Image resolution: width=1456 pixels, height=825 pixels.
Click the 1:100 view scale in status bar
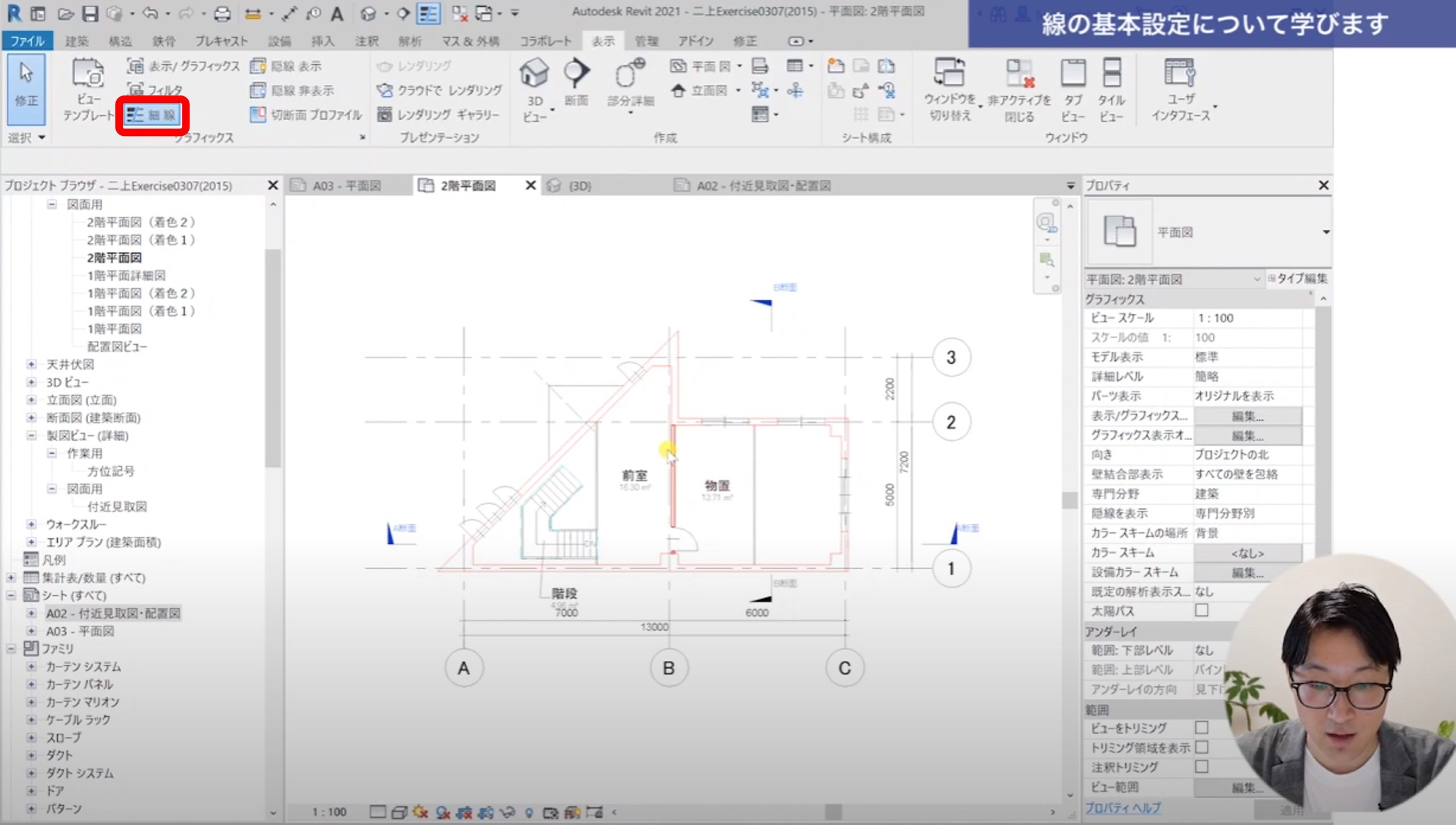point(329,812)
